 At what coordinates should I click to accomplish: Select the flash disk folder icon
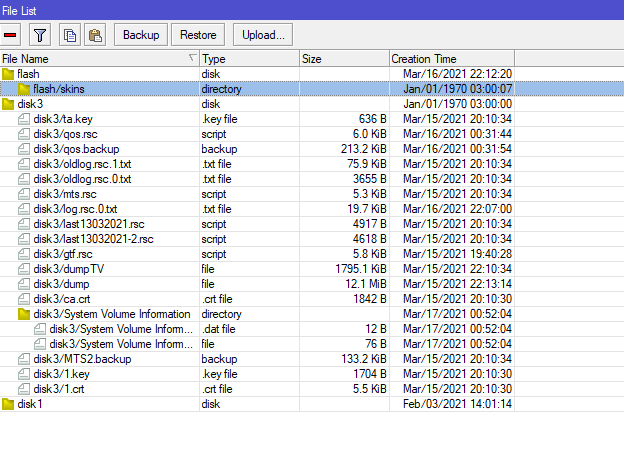pos(8,74)
